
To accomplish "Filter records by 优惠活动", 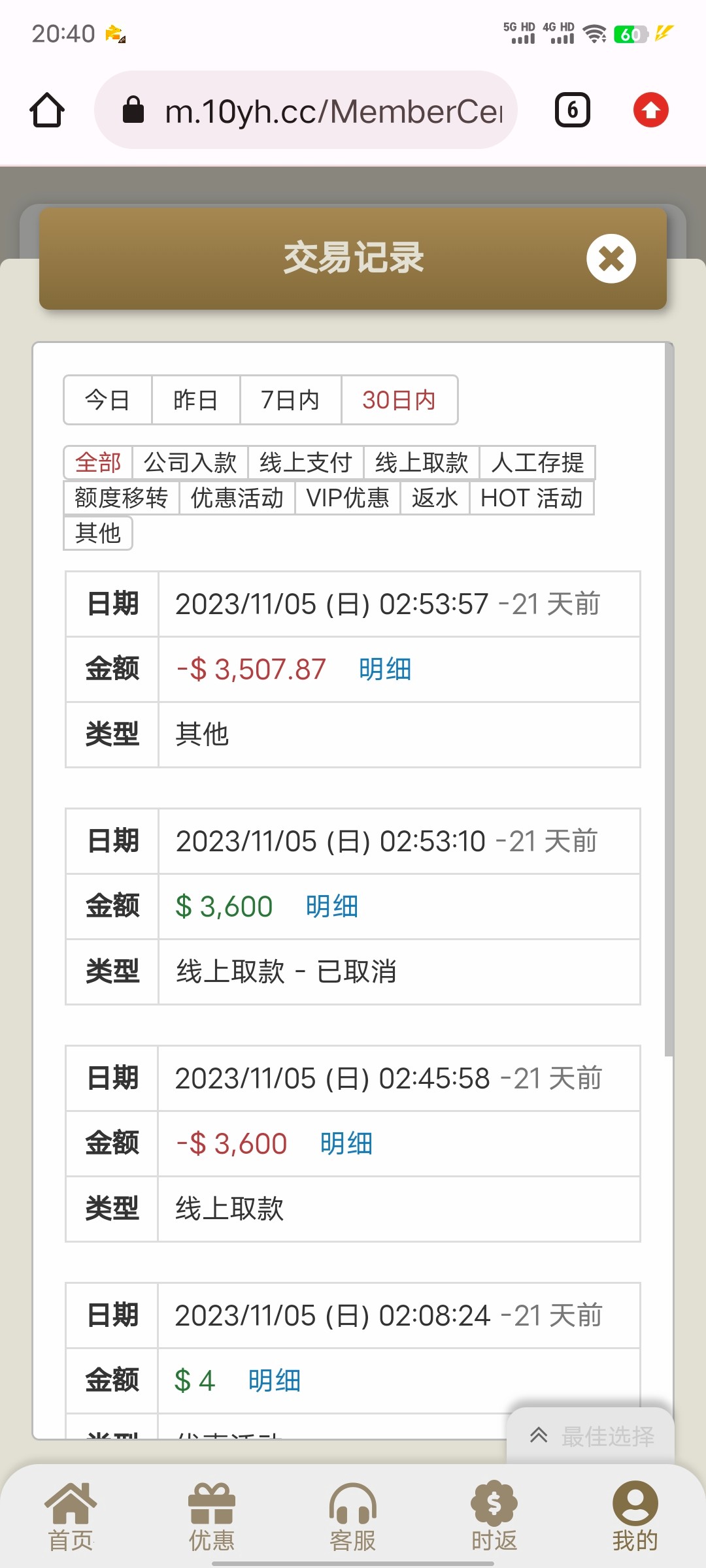I will pos(237,498).
